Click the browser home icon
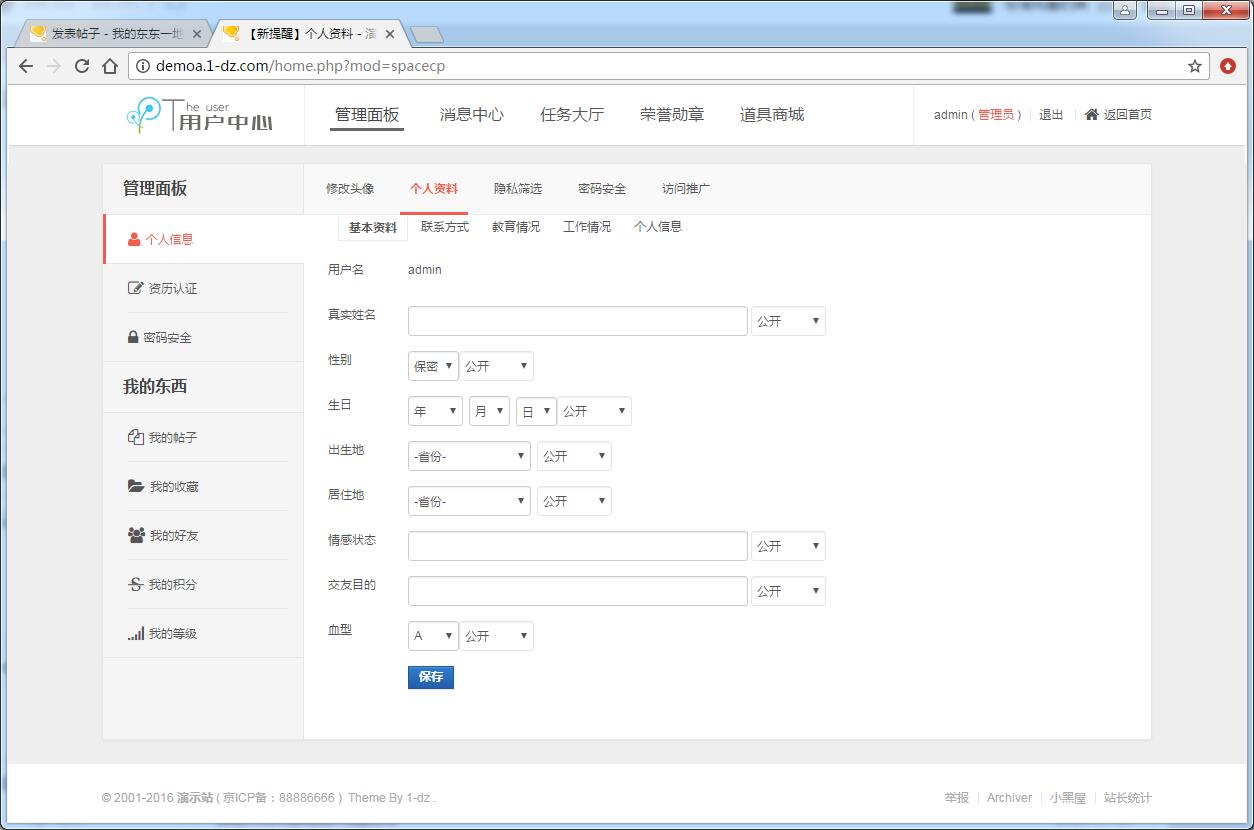 (x=110, y=66)
